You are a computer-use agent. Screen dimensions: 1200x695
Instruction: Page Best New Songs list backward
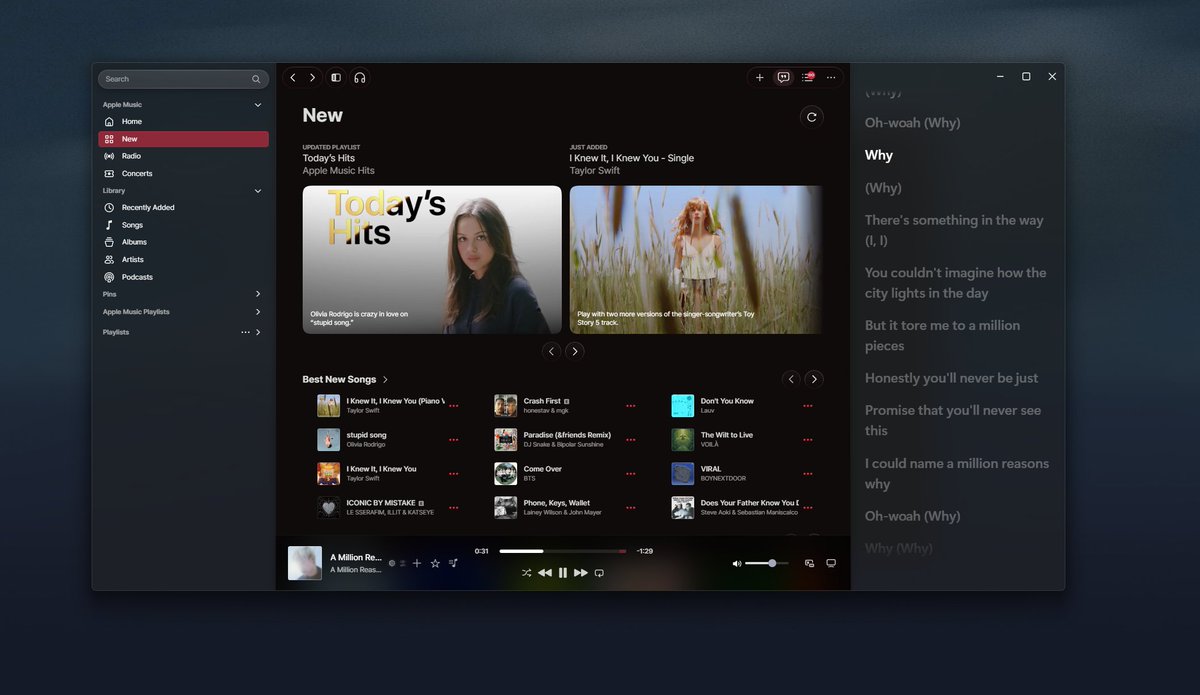[792, 379]
